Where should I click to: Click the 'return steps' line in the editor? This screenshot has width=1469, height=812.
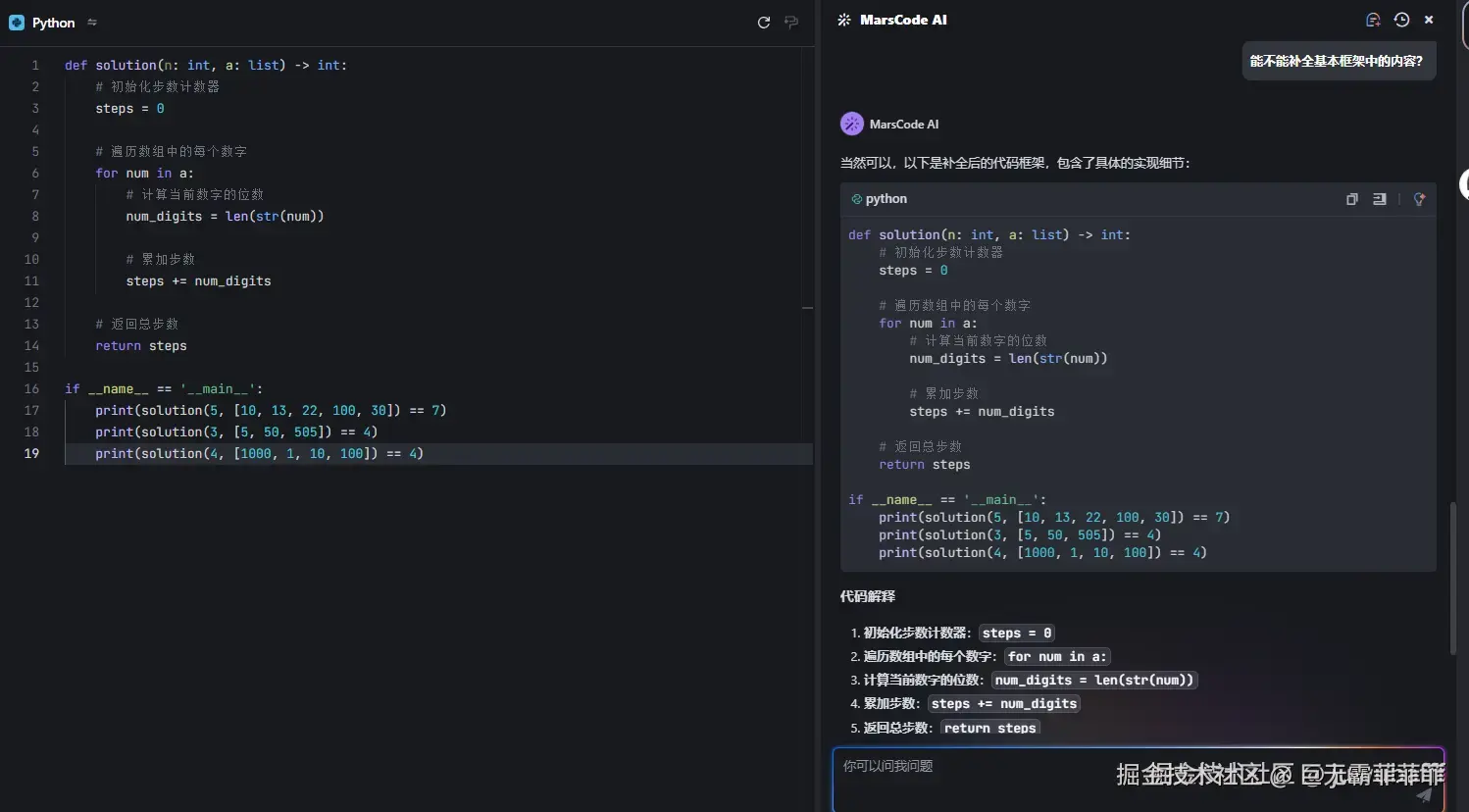click(x=141, y=345)
